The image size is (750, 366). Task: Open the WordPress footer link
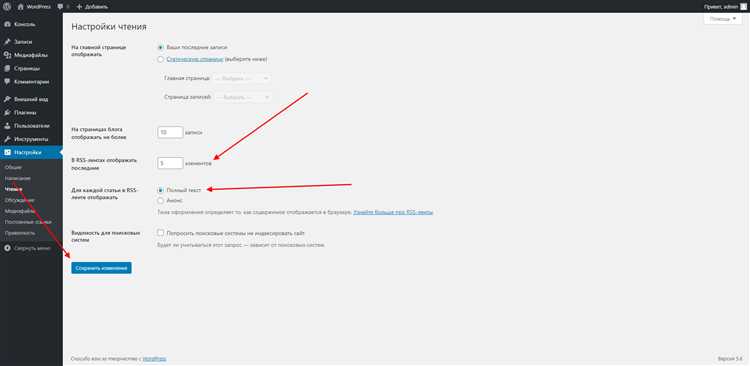[154, 358]
